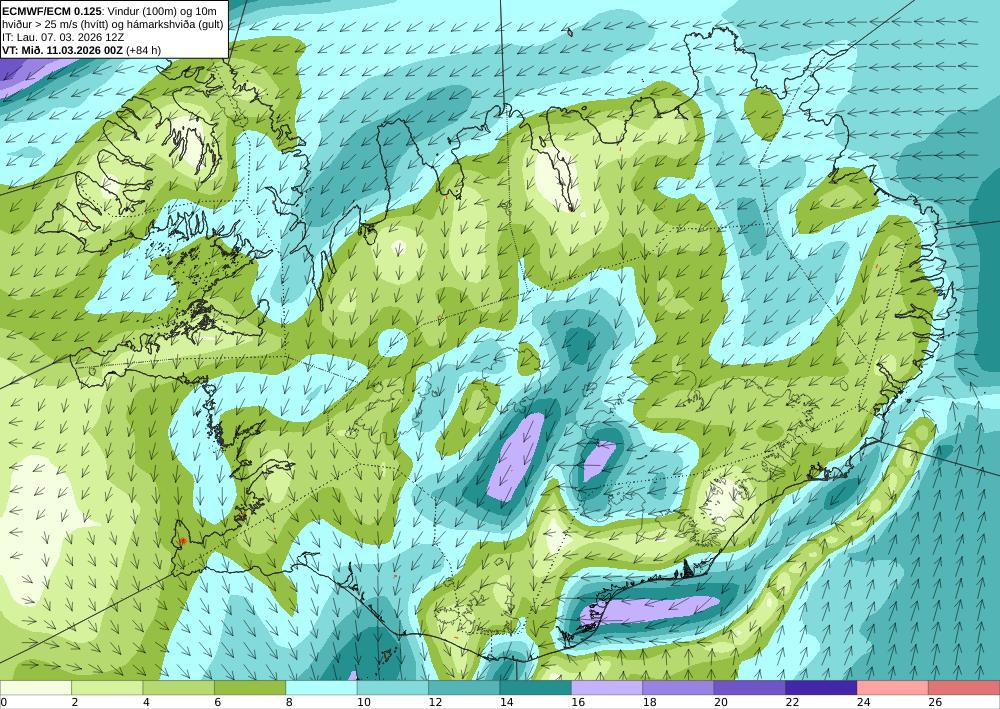Click the legend scale label "26"
The image size is (1000, 709).
[935, 703]
